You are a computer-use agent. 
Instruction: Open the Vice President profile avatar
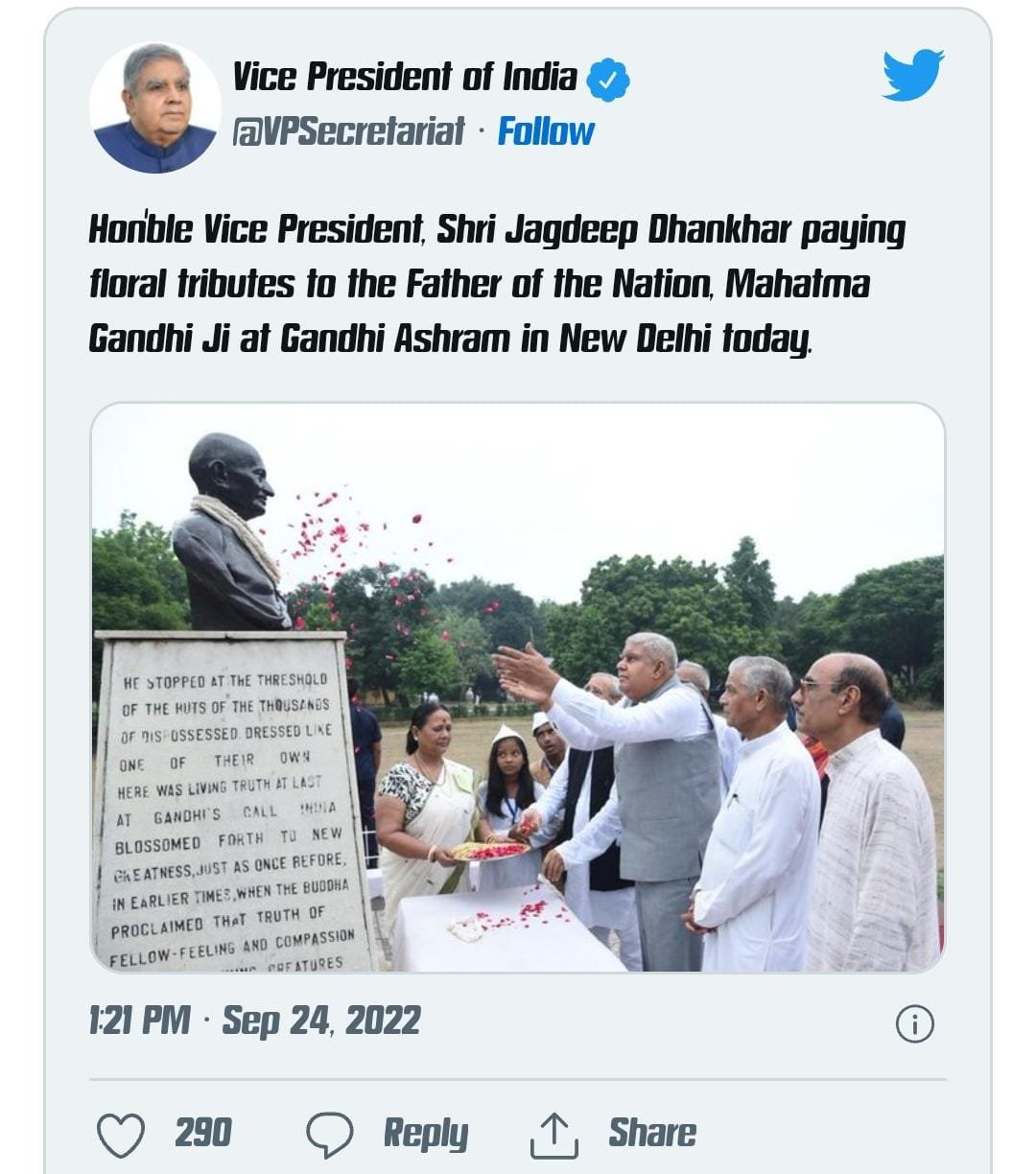click(154, 107)
